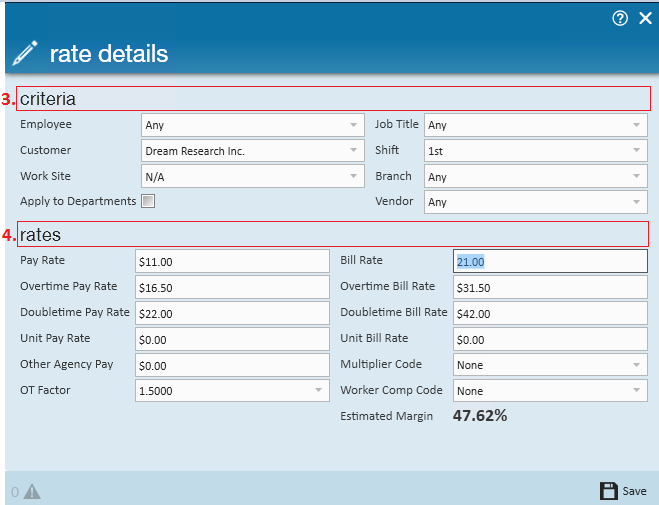Click the Worker Comp Code label
This screenshot has width=659, height=505.
tap(391, 390)
